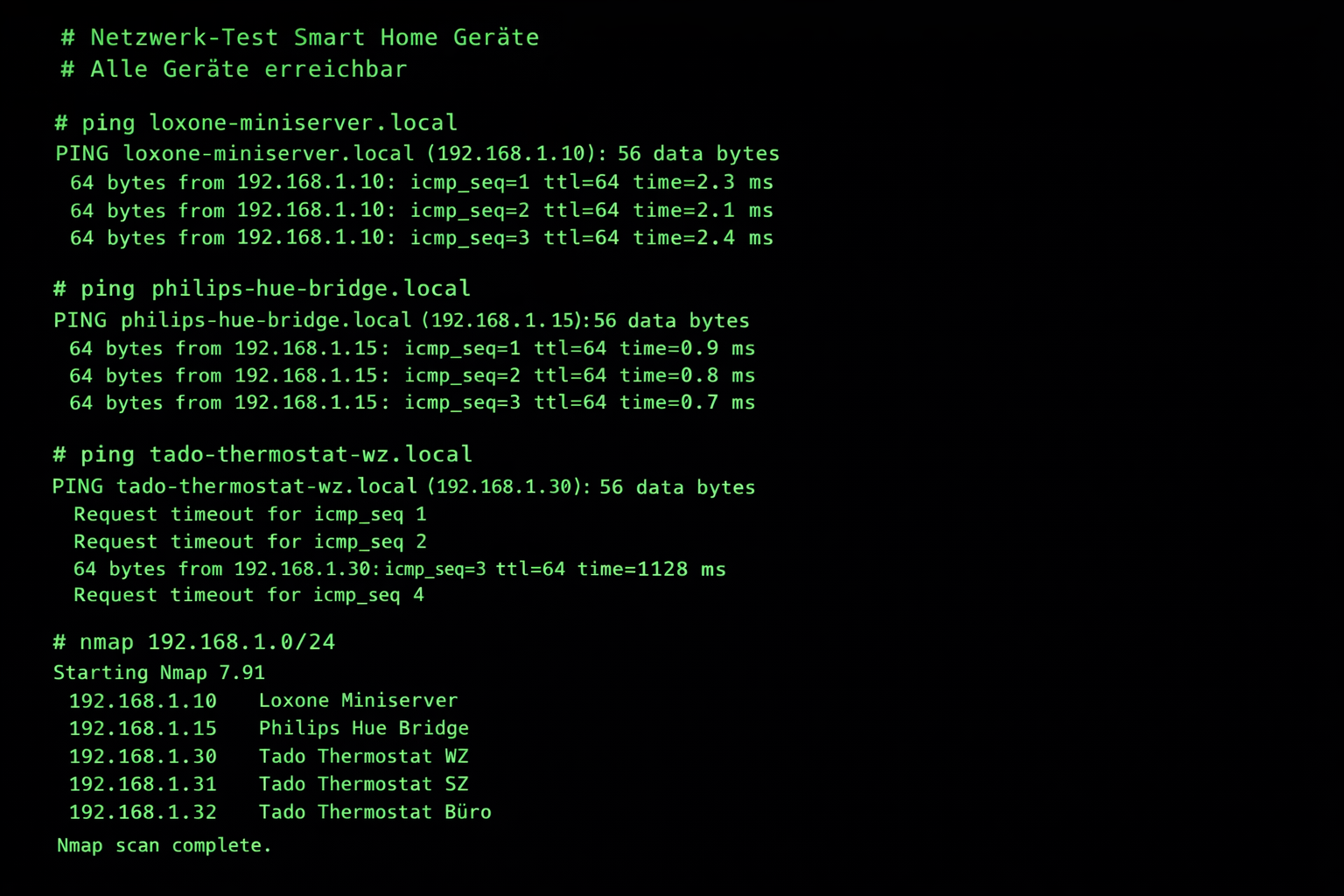Image resolution: width=1344 pixels, height=896 pixels.
Task: Select the loxone reply line with time=2.1 ms
Action: coord(422,211)
